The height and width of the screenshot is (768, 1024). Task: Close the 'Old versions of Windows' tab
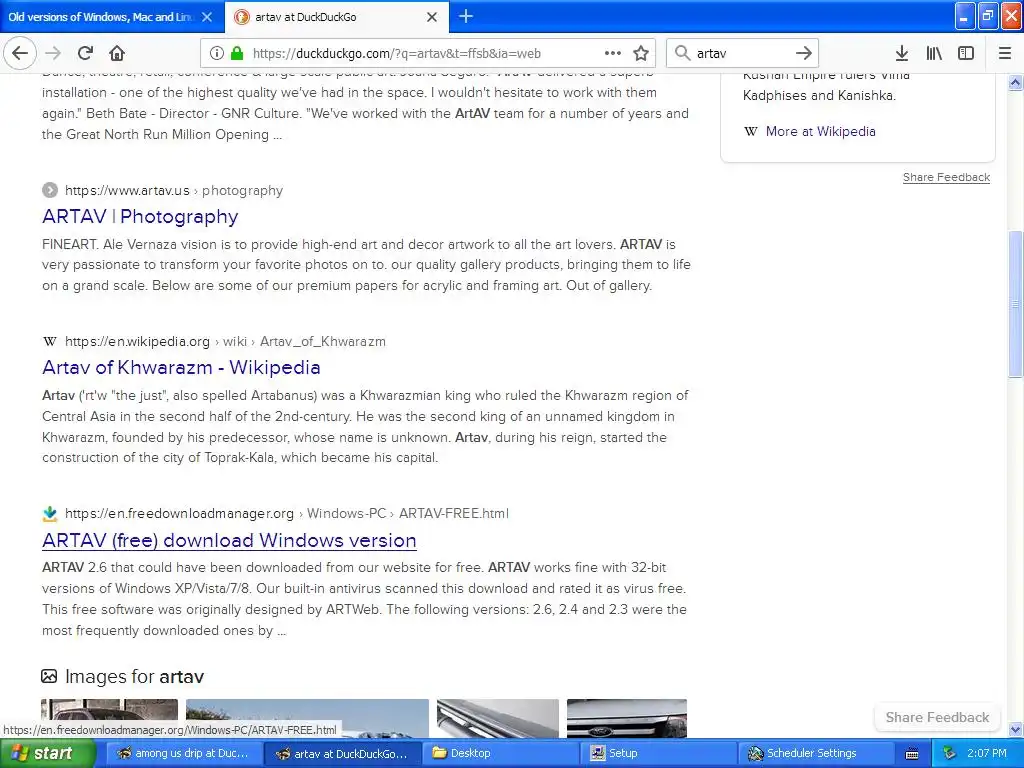(207, 17)
